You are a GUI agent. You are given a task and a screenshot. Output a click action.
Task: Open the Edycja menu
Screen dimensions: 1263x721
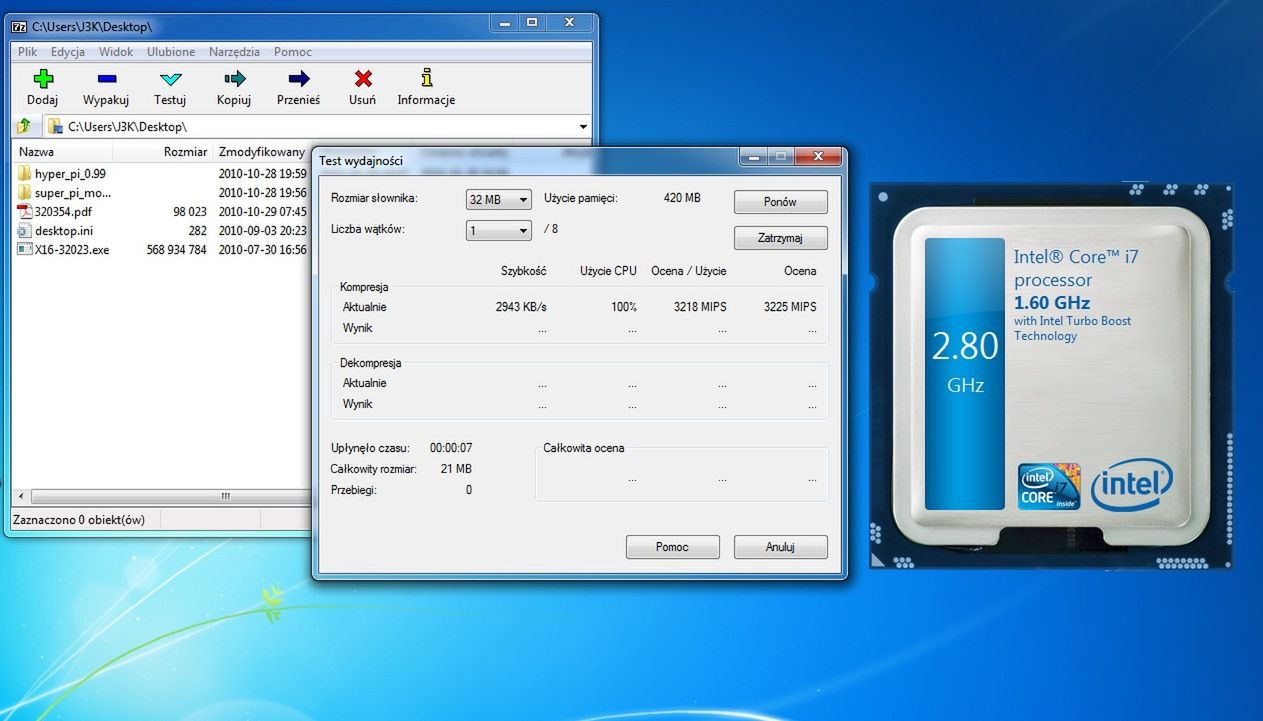coord(68,52)
